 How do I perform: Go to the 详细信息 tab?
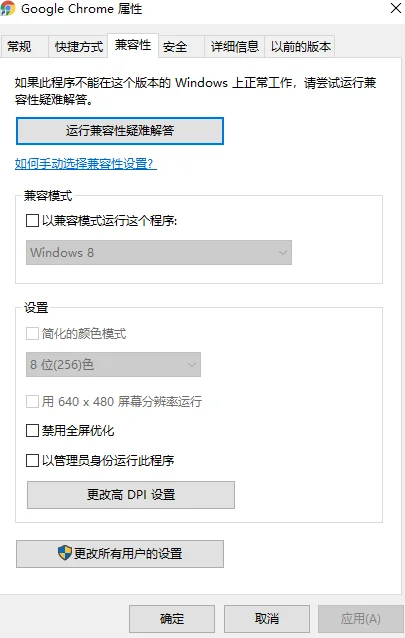234,47
